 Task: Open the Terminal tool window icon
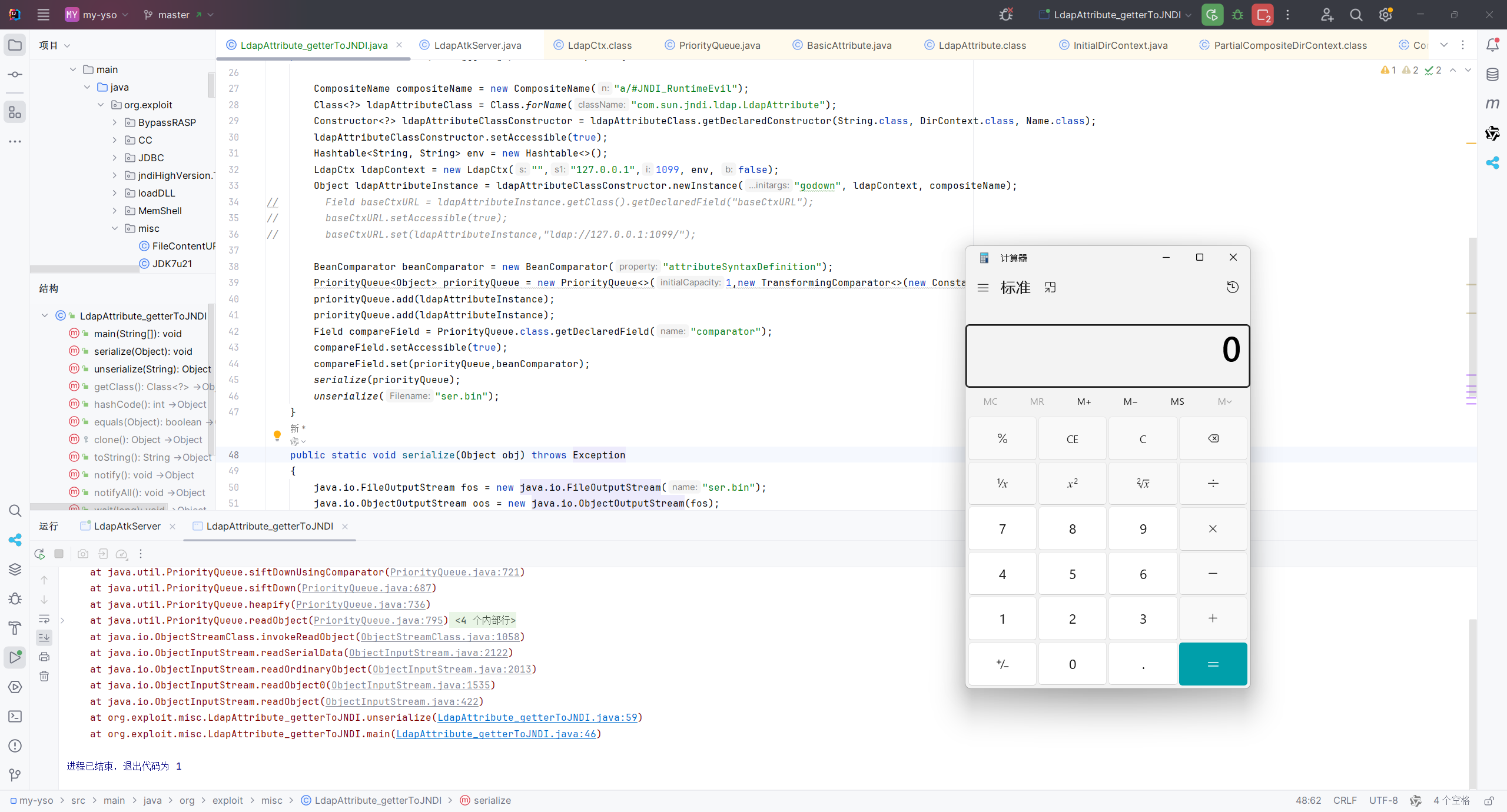pos(15,717)
